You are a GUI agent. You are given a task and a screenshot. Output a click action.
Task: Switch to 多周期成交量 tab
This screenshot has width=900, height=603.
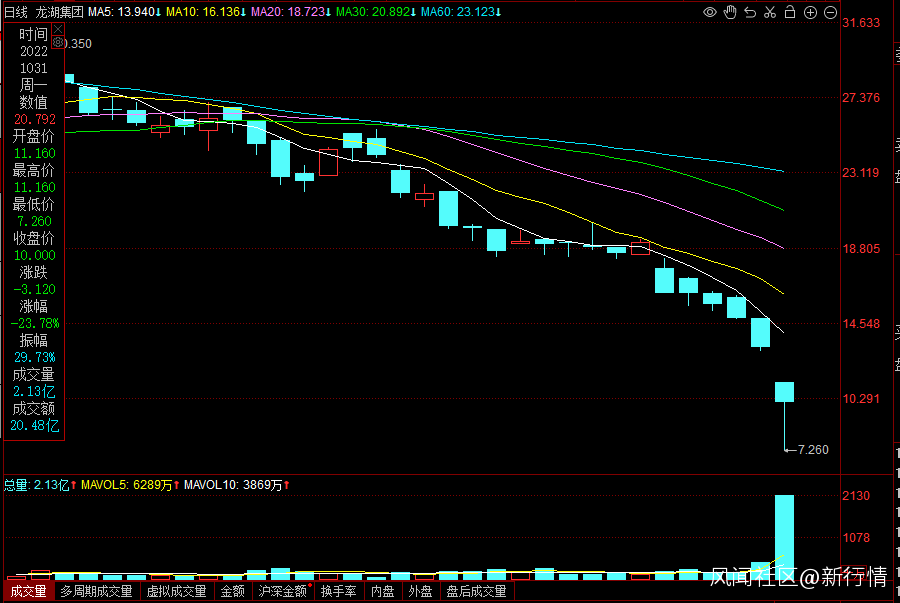tap(96, 591)
